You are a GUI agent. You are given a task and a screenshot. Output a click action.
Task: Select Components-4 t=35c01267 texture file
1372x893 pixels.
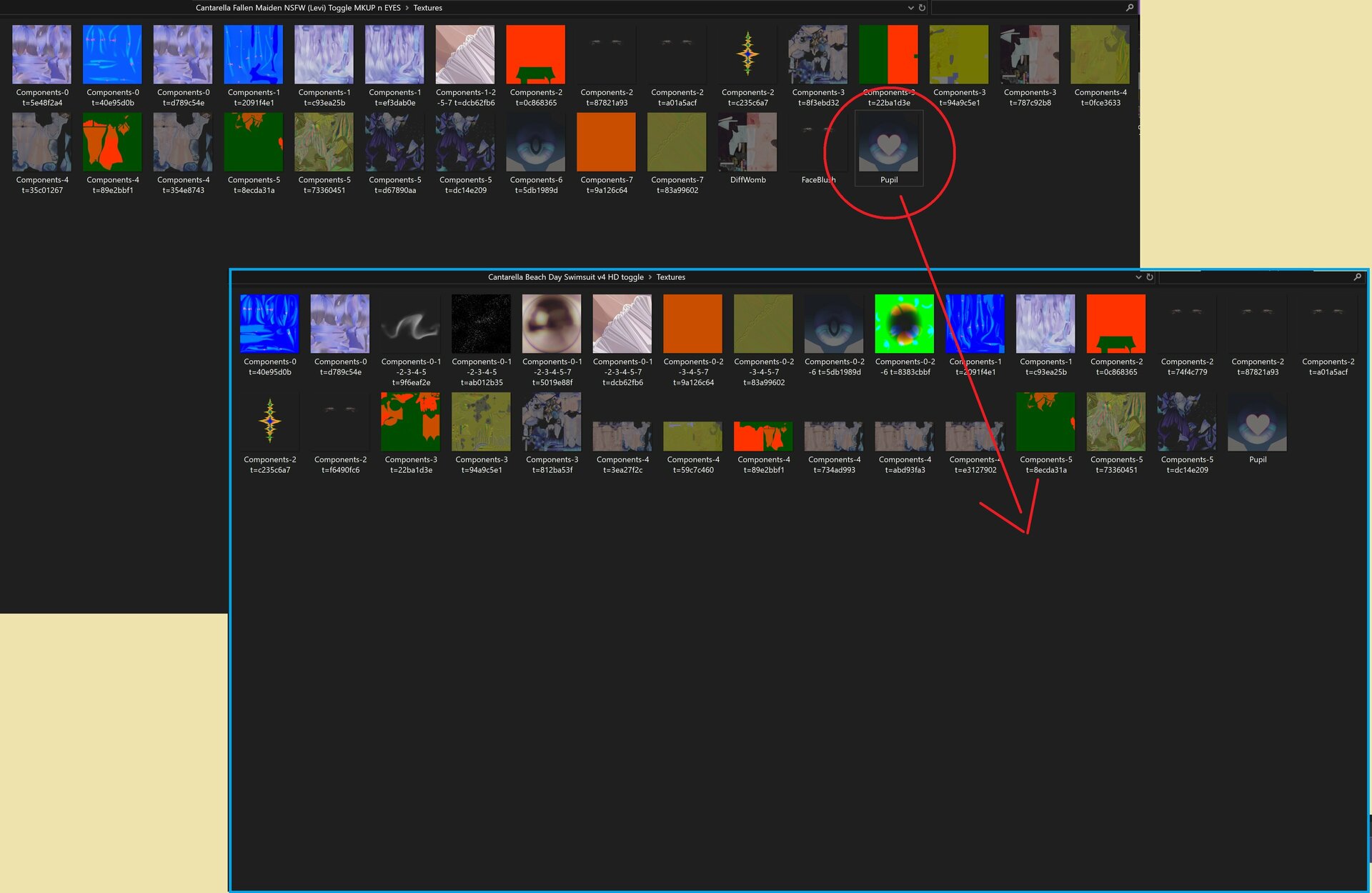click(42, 154)
